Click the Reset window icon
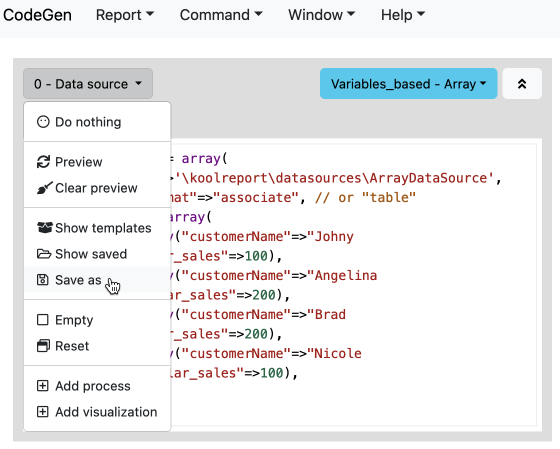Image resolution: width=560 pixels, height=449 pixels. [x=43, y=346]
